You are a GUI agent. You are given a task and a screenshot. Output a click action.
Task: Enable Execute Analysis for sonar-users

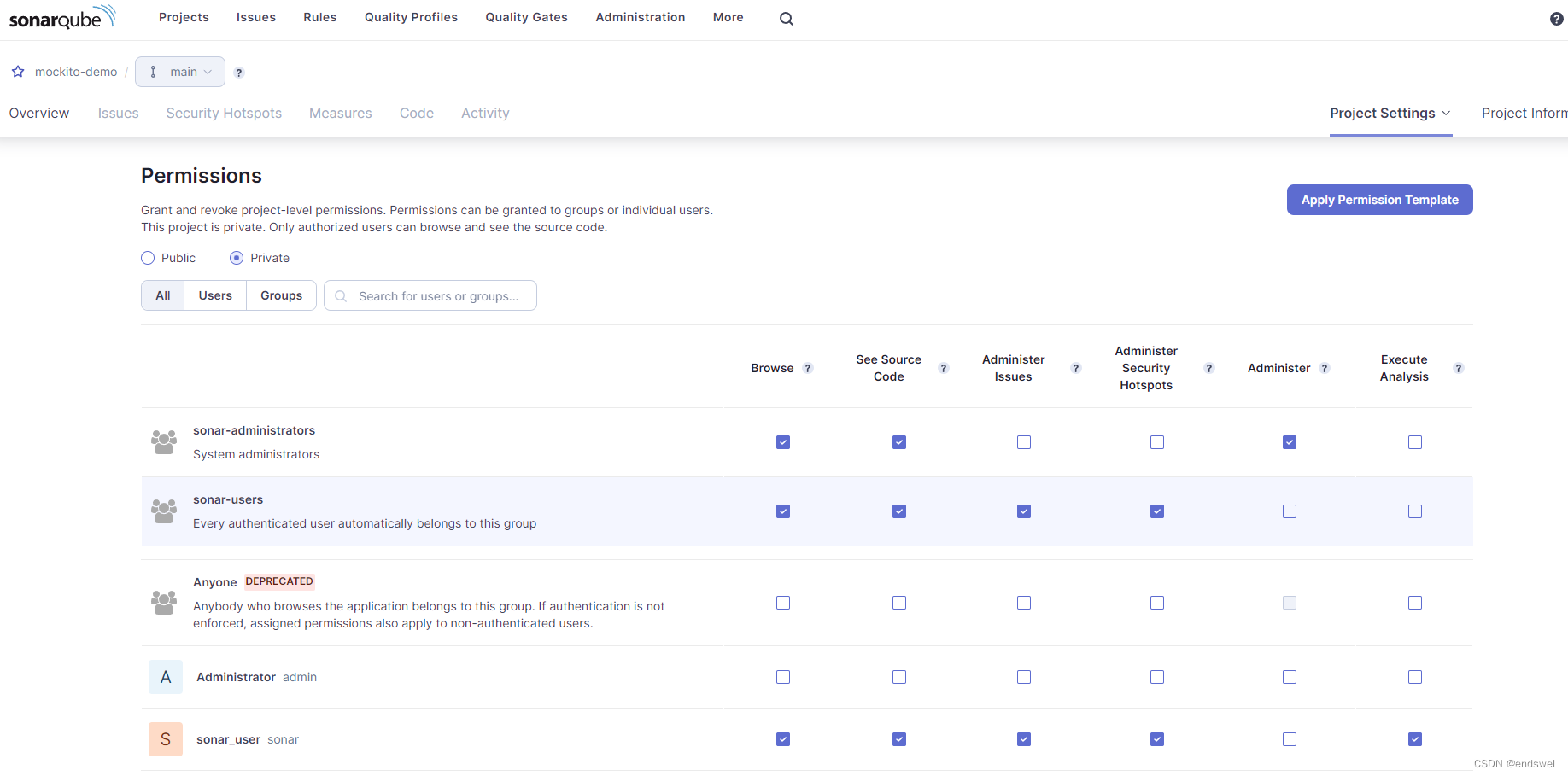click(1415, 511)
